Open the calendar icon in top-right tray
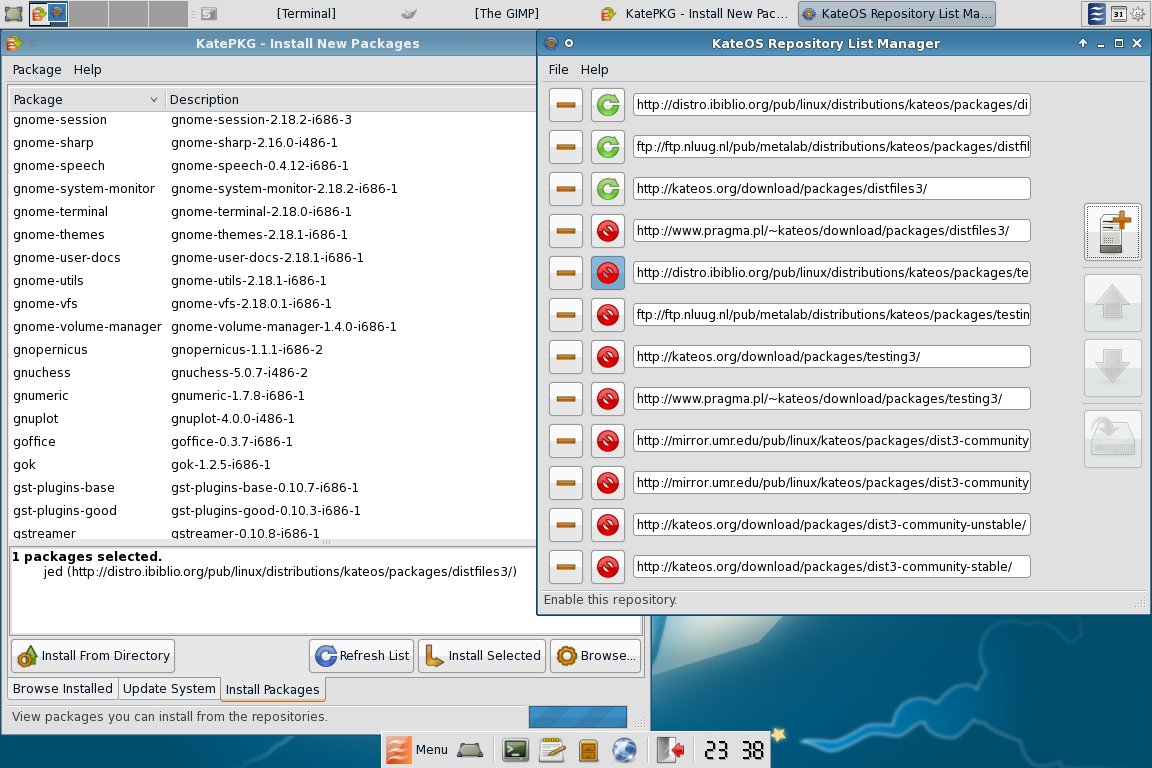 [1119, 13]
